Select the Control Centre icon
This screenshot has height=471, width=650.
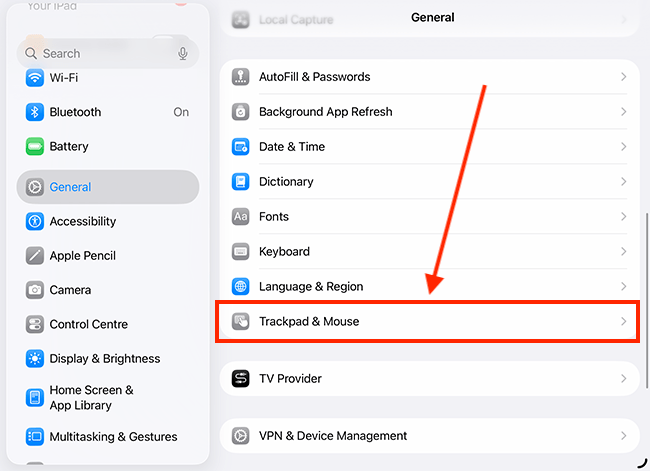pyautogui.click(x=35, y=324)
